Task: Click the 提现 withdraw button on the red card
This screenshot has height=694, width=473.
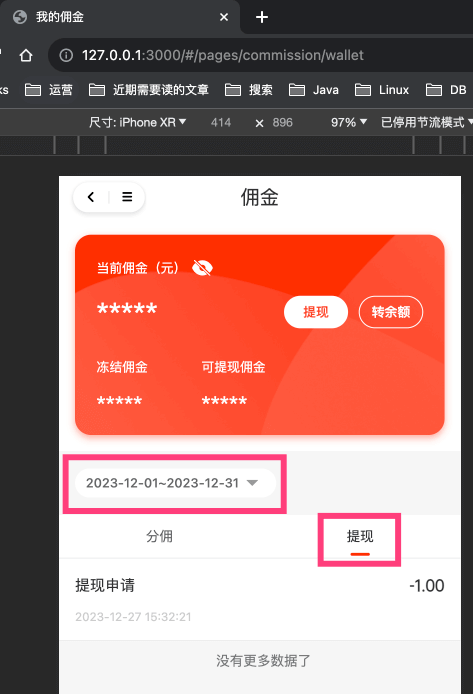Action: point(315,312)
